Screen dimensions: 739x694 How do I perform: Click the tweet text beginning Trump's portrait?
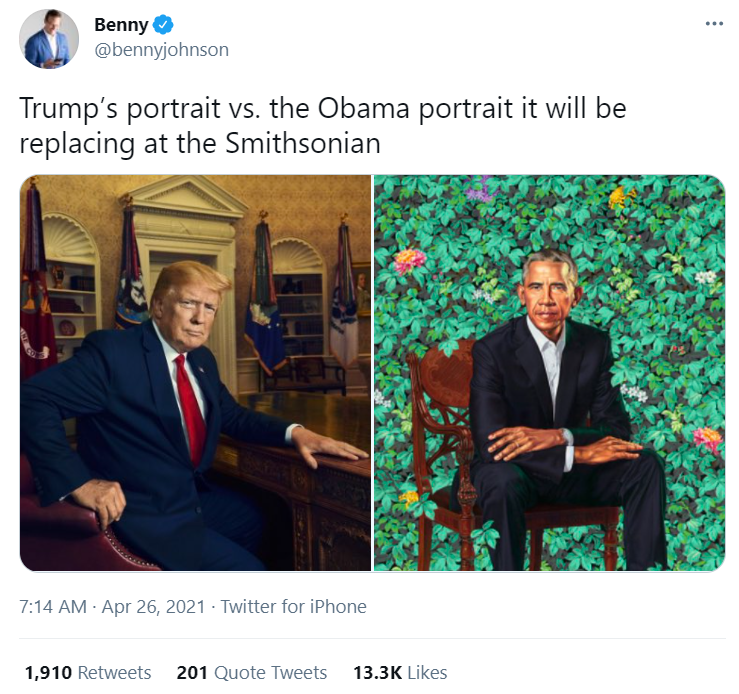click(323, 126)
